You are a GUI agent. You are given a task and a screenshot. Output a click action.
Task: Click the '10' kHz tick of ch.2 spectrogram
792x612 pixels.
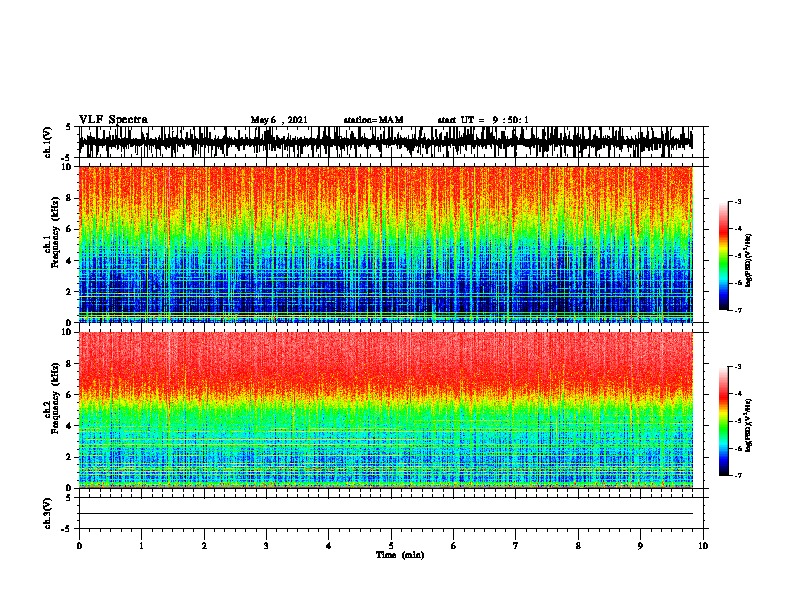click(x=67, y=332)
